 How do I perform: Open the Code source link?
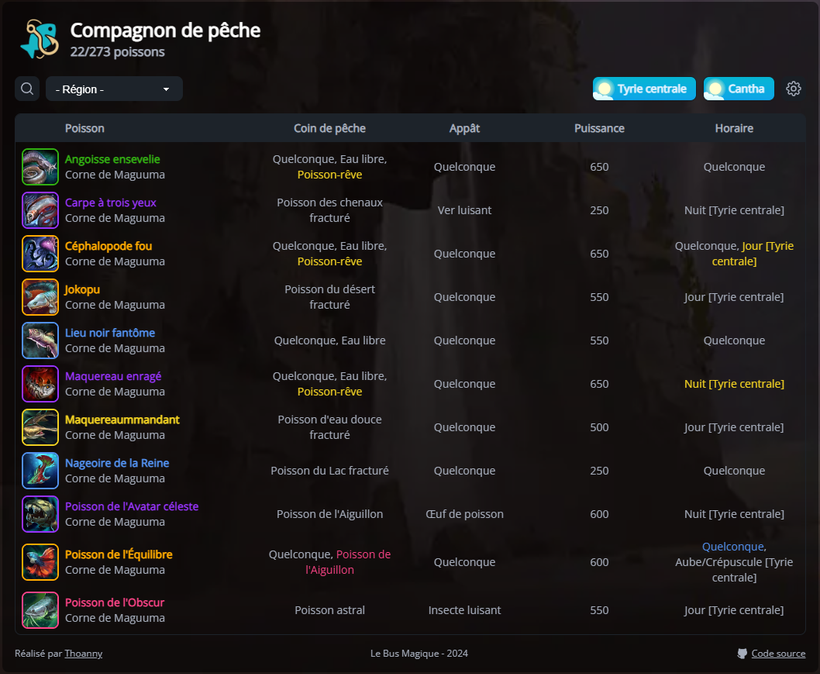click(x=778, y=654)
